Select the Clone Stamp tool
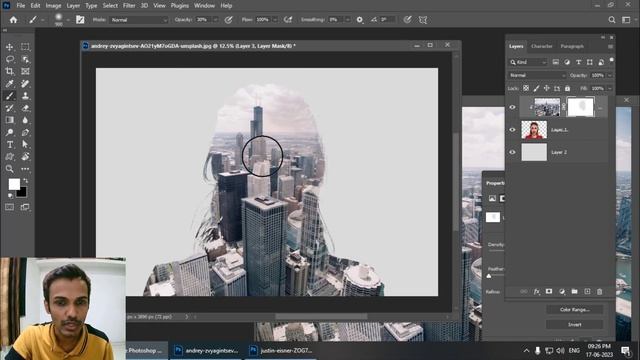The image size is (640, 360). click(x=25, y=96)
